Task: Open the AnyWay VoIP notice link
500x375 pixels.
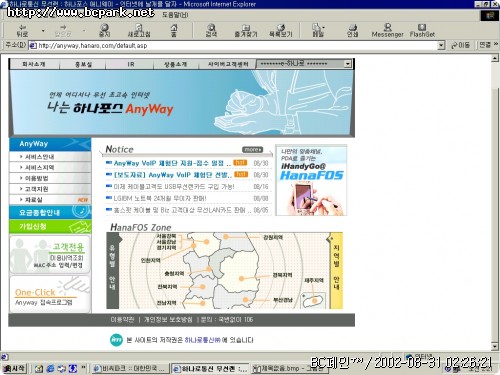Action: (x=172, y=163)
